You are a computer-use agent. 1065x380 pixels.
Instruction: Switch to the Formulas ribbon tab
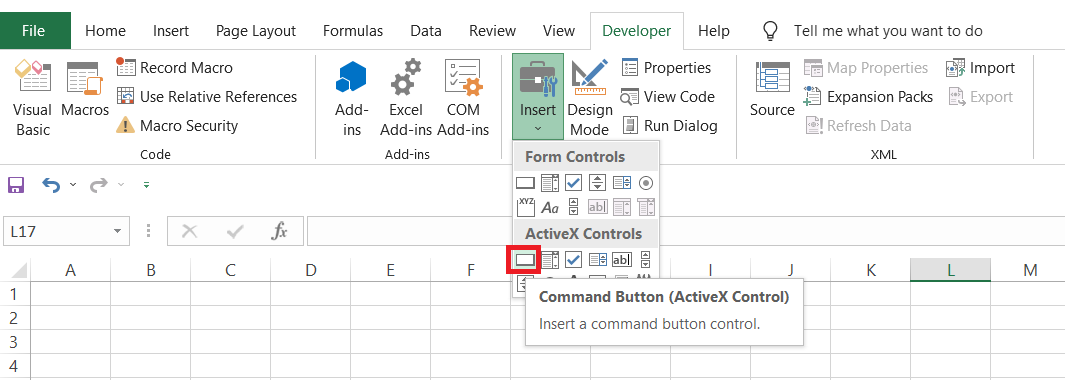353,31
